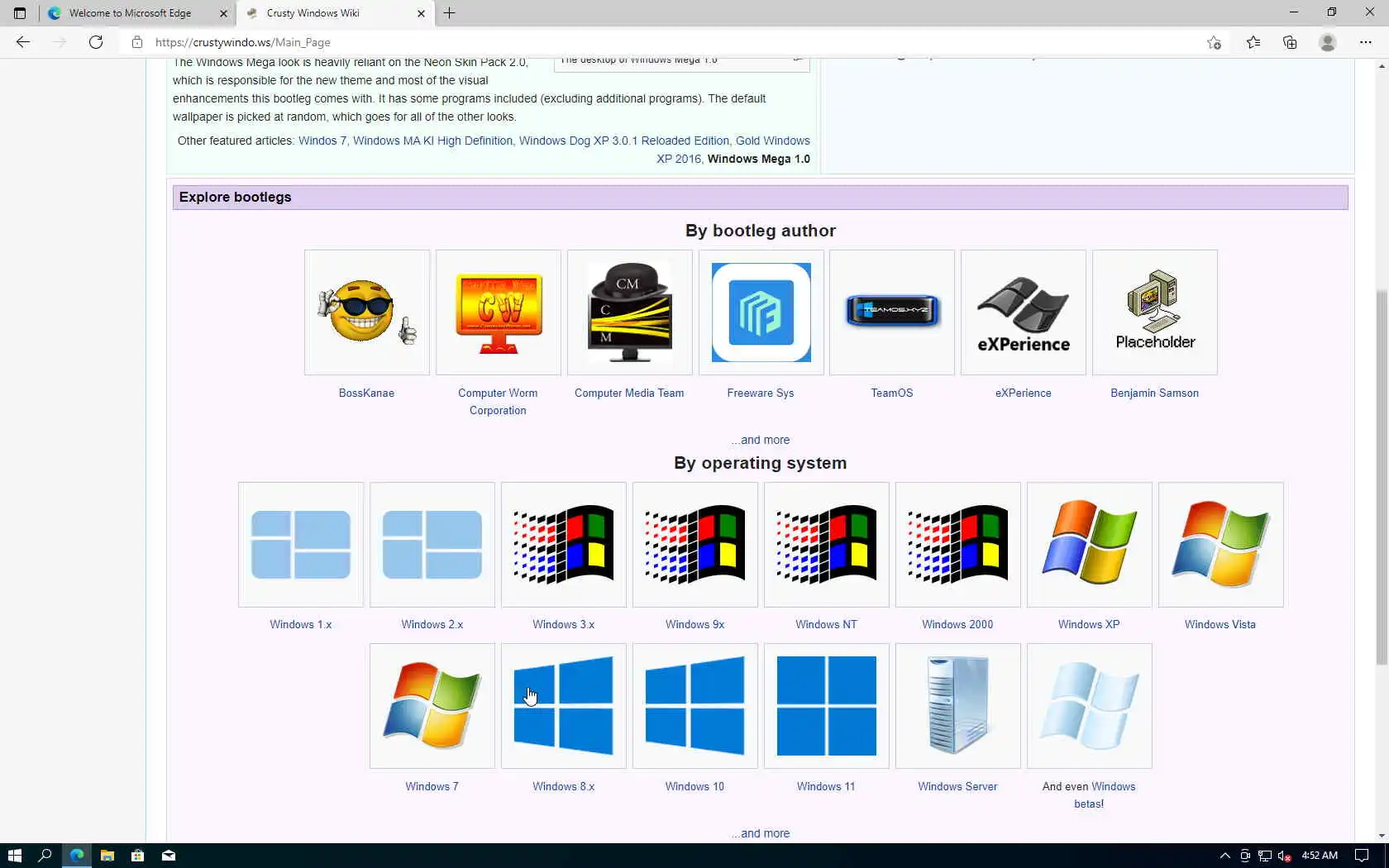Add this page to favorites
This screenshot has width=1389, height=868.
(1214, 42)
